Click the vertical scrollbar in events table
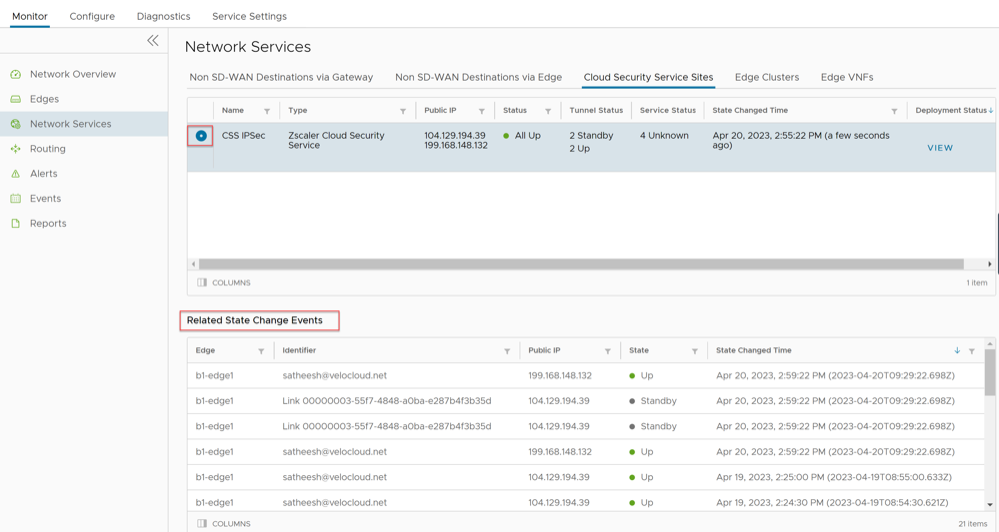 (x=990, y=373)
